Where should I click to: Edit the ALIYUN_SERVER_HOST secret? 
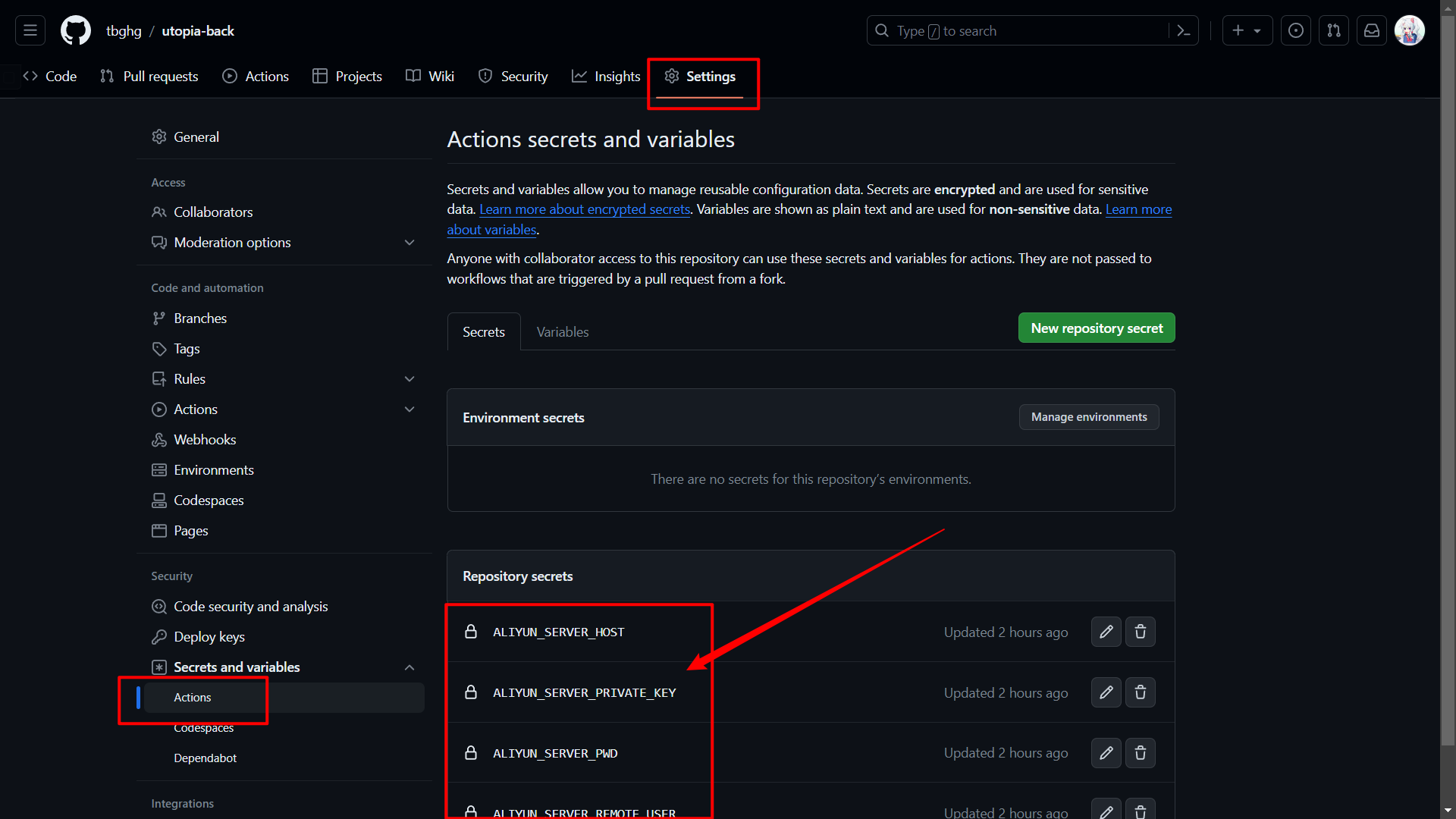pos(1106,632)
